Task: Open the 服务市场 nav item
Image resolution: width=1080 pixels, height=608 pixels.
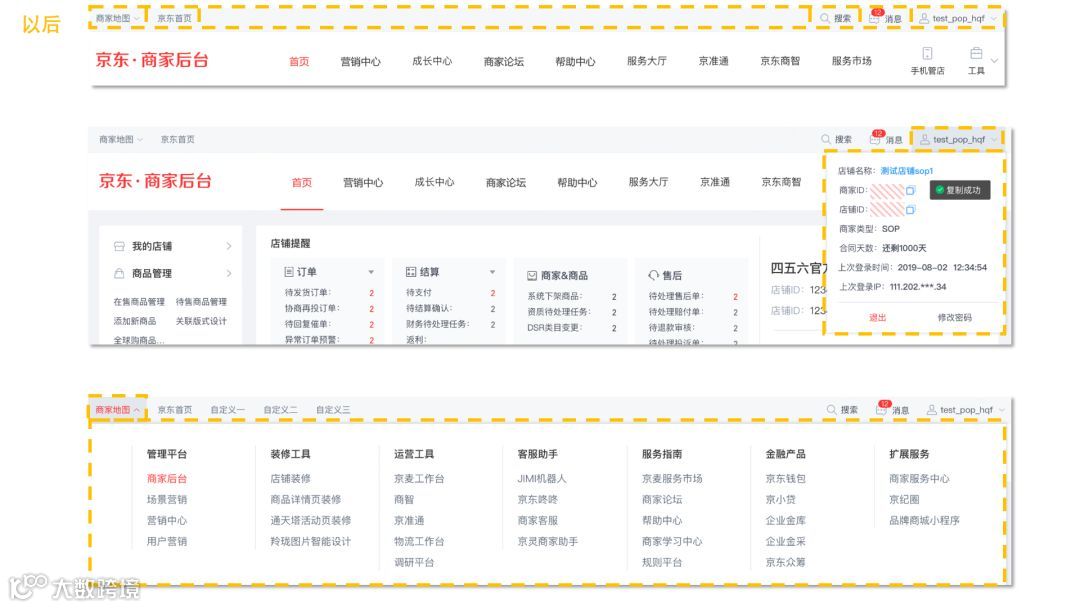Action: coord(851,61)
